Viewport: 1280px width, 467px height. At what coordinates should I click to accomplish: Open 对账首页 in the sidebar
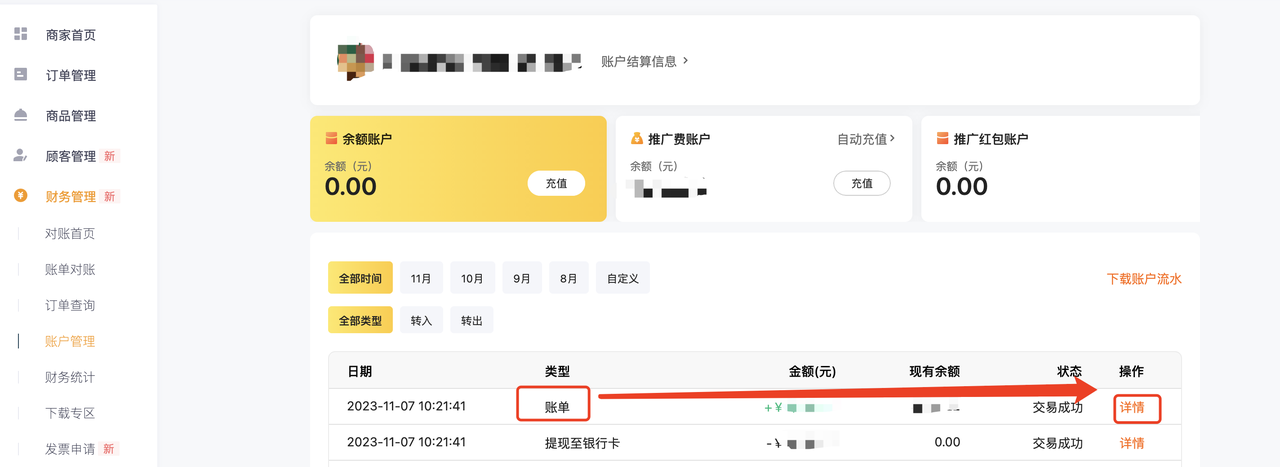point(70,234)
